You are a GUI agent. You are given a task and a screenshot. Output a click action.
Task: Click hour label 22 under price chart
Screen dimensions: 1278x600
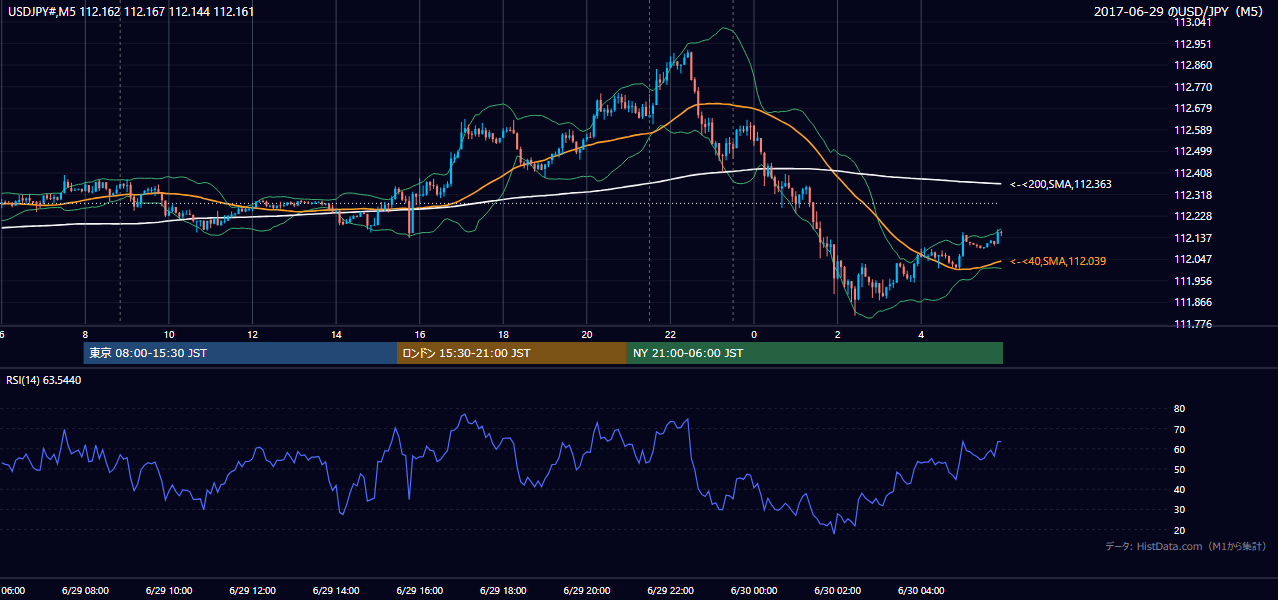pos(670,335)
